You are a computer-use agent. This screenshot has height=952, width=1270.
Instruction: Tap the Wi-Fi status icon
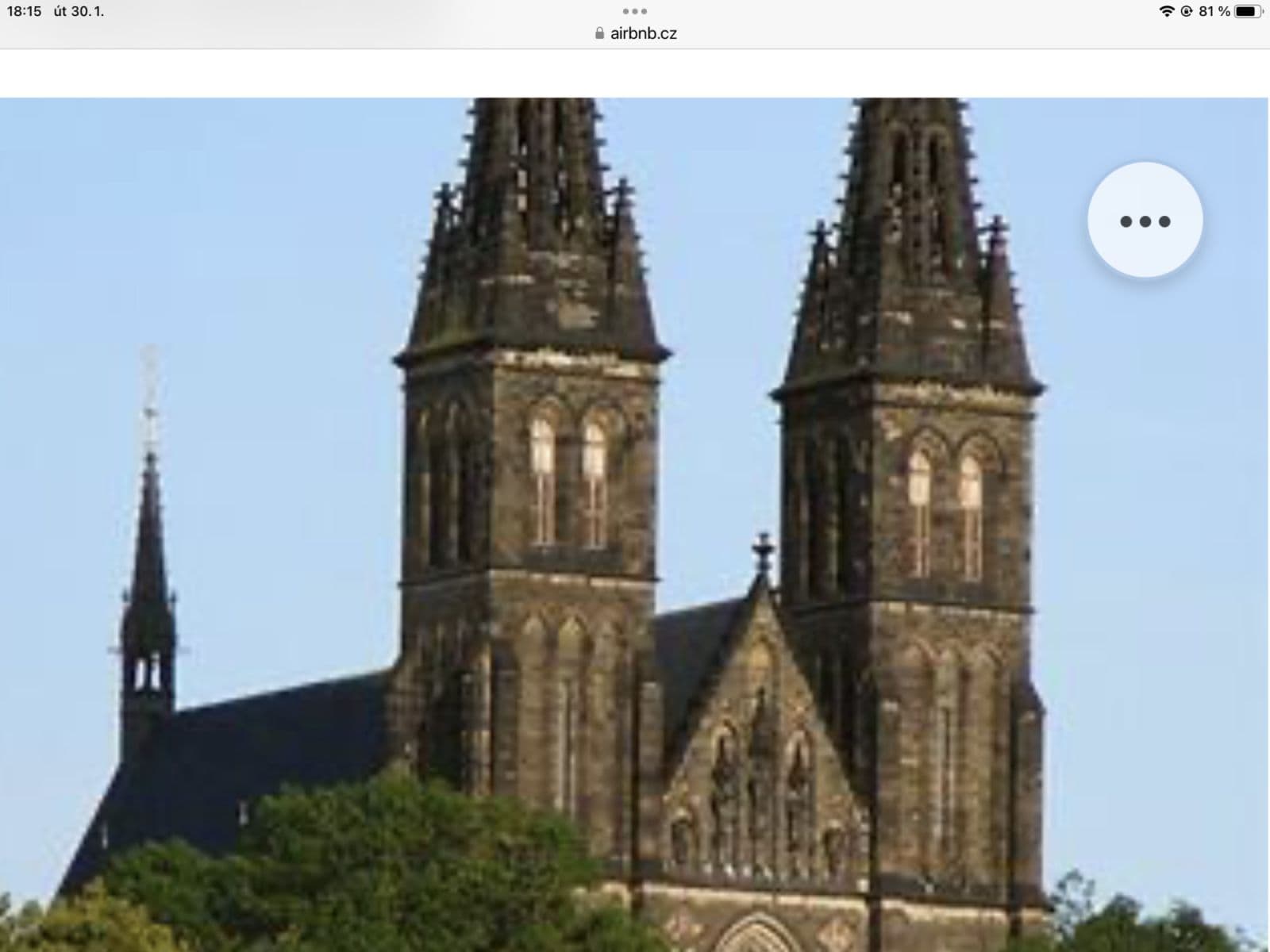pos(1166,11)
